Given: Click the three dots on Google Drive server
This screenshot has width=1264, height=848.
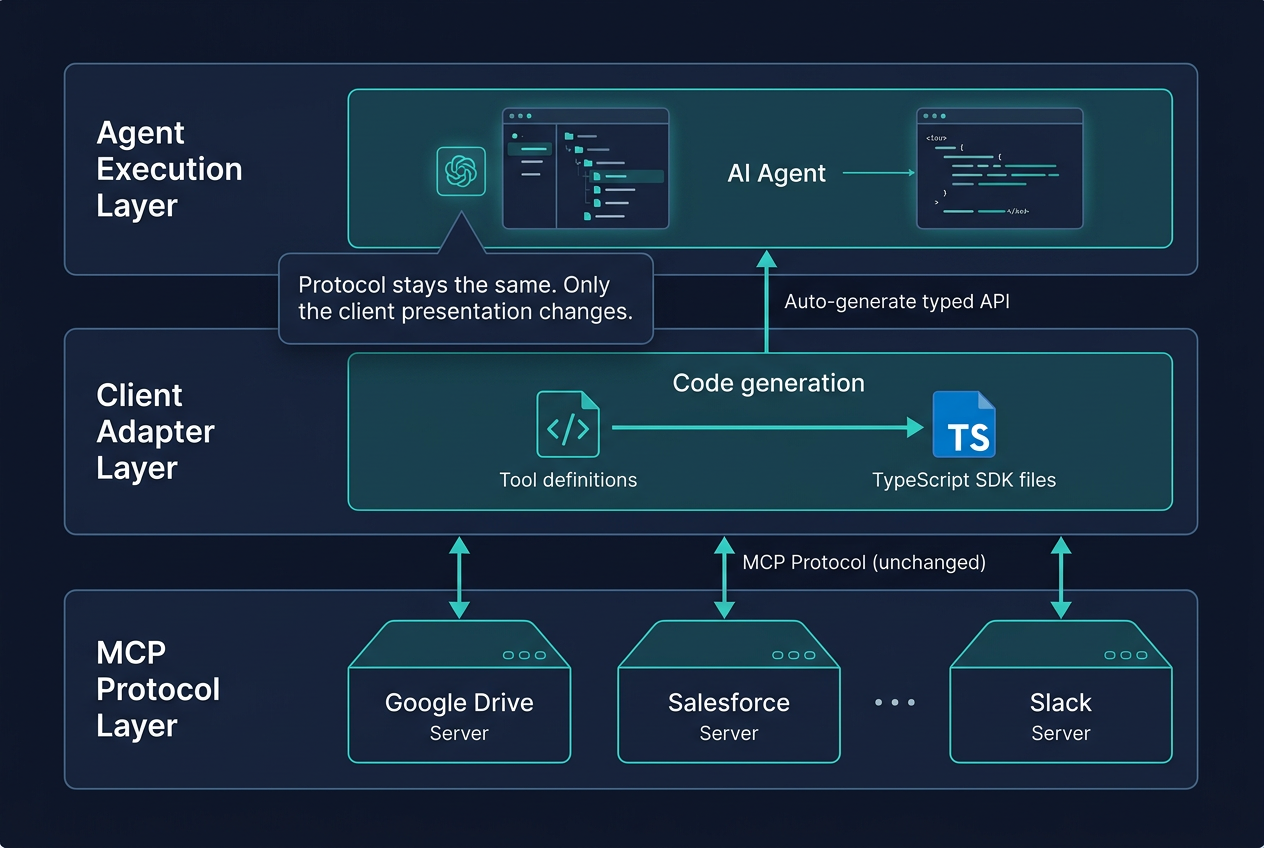Looking at the screenshot, I should [x=524, y=655].
